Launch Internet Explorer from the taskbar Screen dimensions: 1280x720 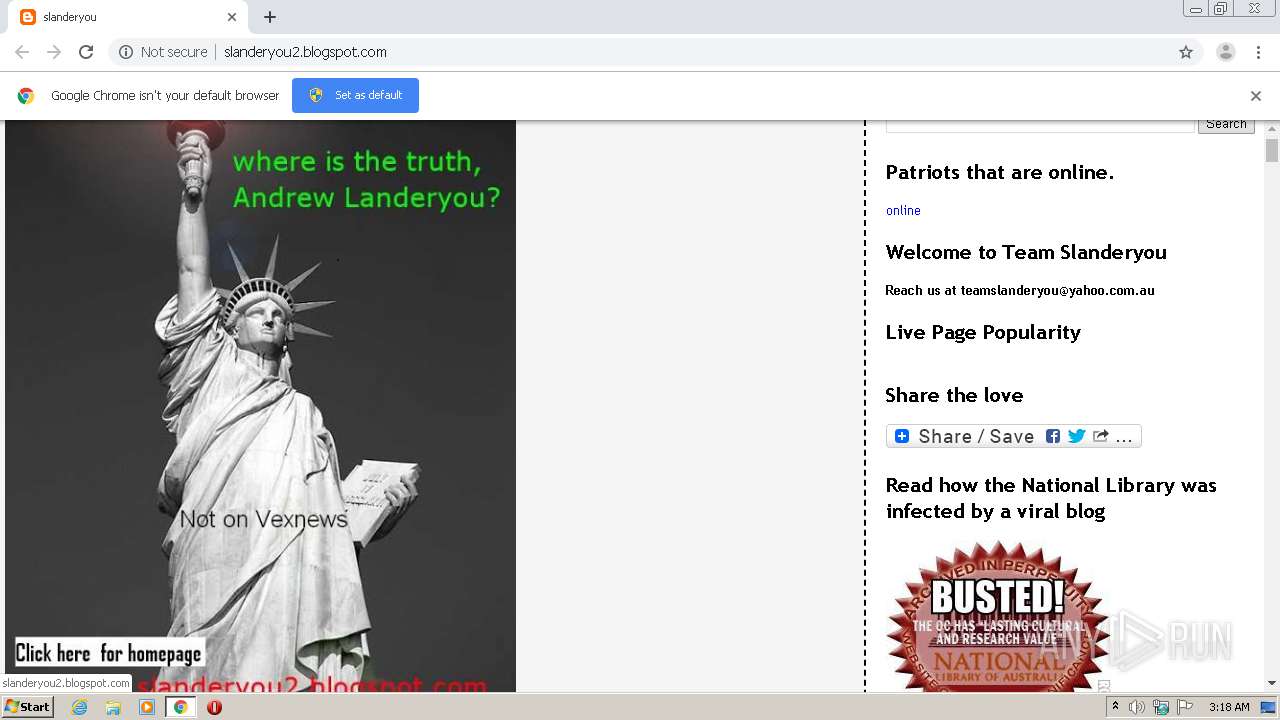(x=79, y=707)
